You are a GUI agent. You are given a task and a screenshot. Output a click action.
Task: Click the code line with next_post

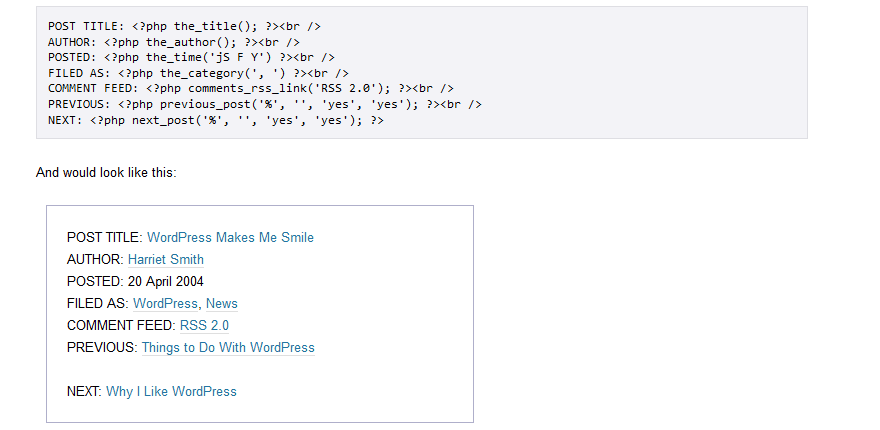click(x=216, y=120)
